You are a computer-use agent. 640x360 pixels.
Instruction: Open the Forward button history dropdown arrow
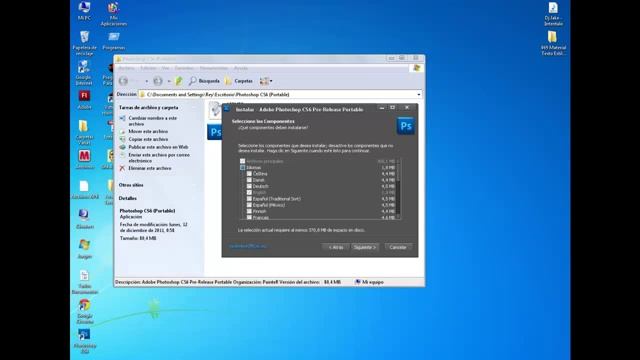(169, 81)
